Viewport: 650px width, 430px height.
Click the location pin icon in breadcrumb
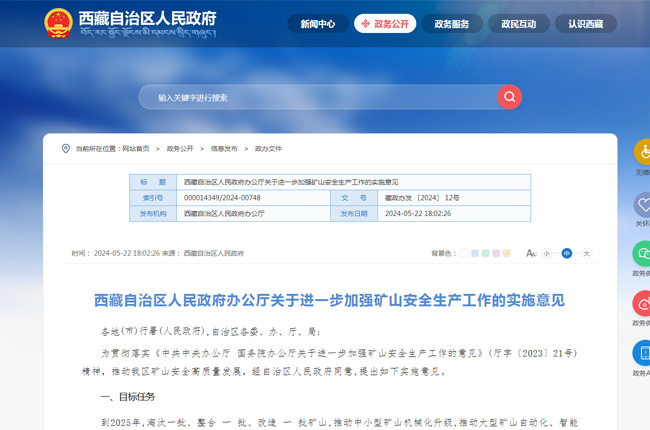pyautogui.click(x=66, y=148)
